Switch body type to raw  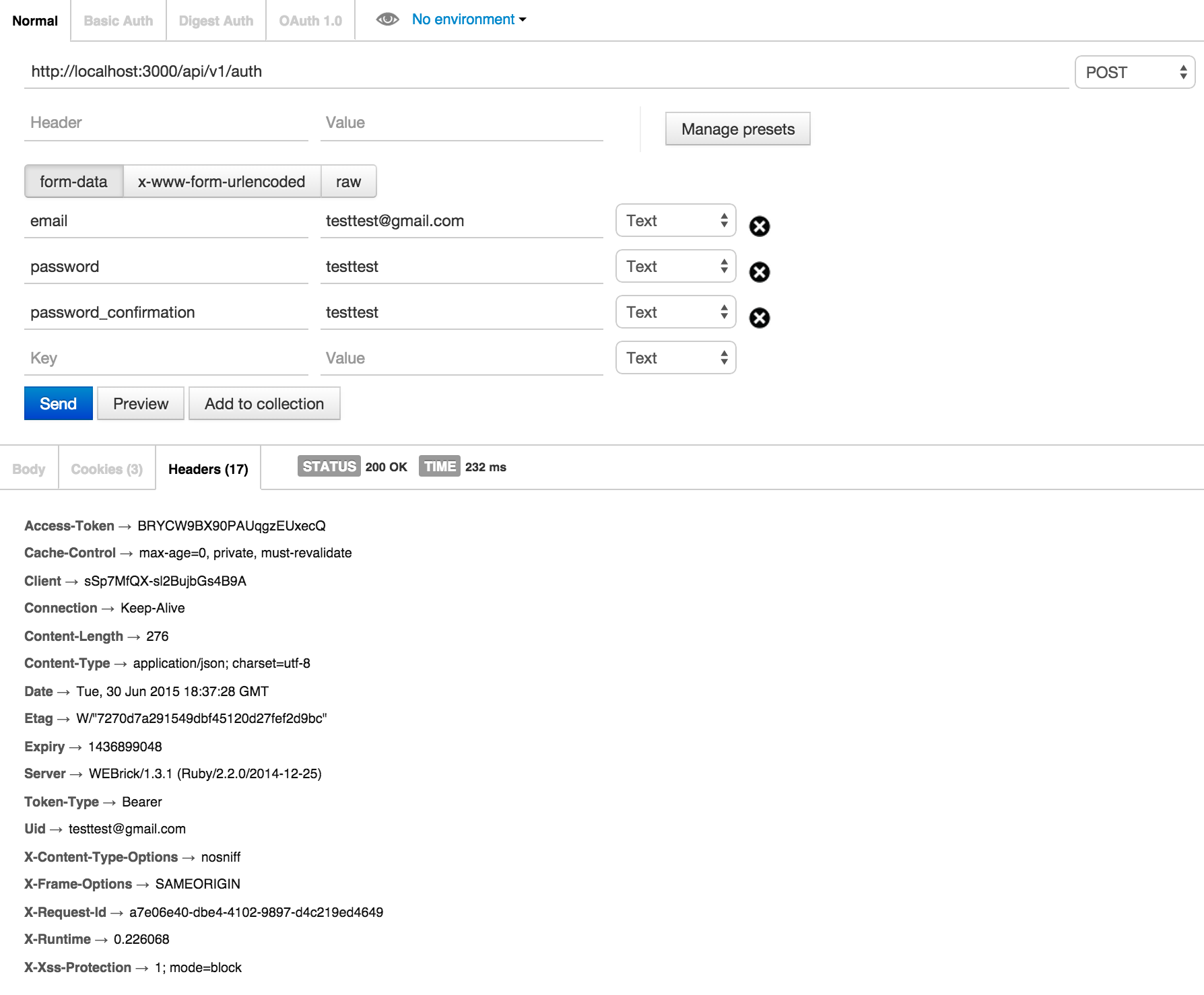pos(348,182)
